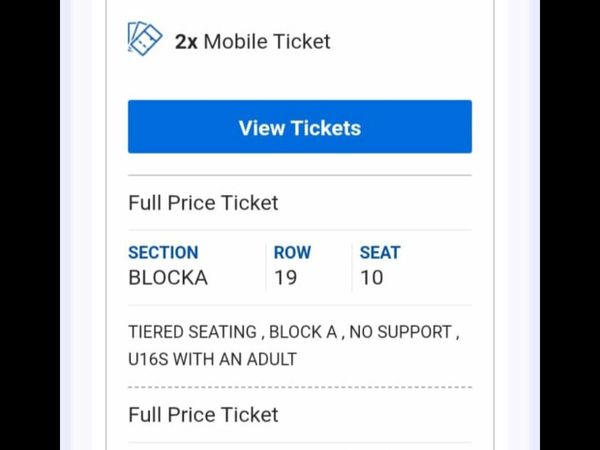Viewport: 600px width, 450px height.
Task: Click the solid divider below View Tickets
Action: (300, 175)
